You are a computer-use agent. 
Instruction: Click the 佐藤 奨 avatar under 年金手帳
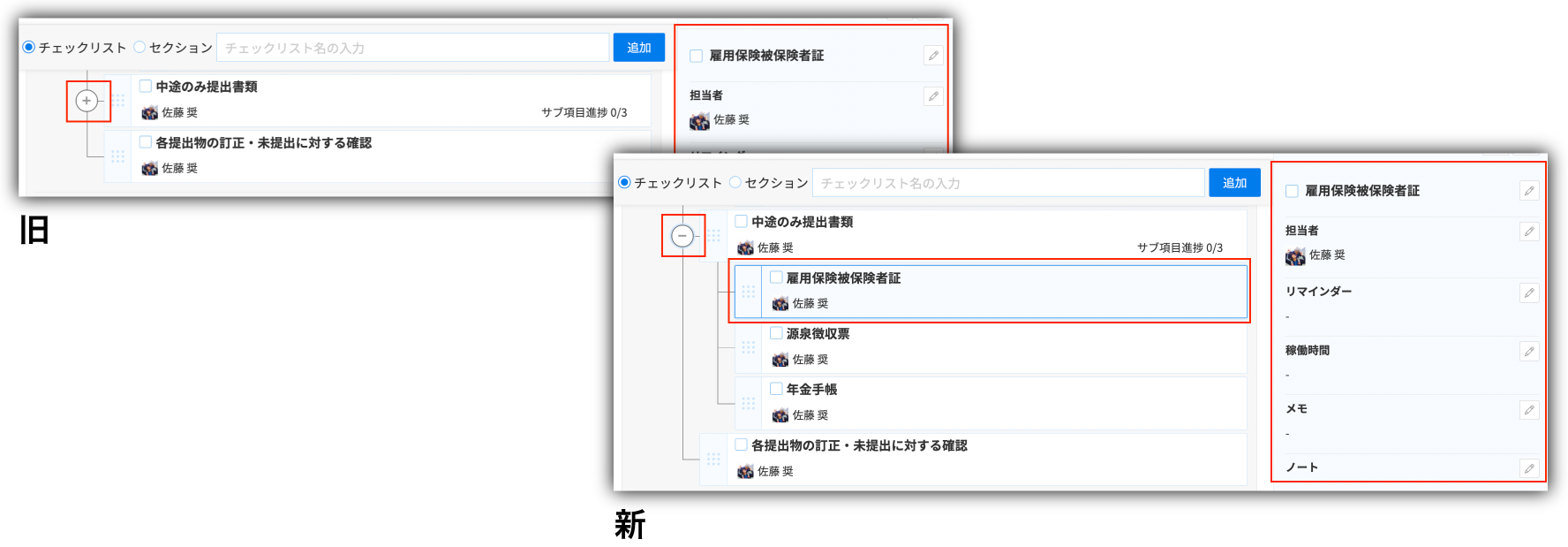tap(780, 415)
